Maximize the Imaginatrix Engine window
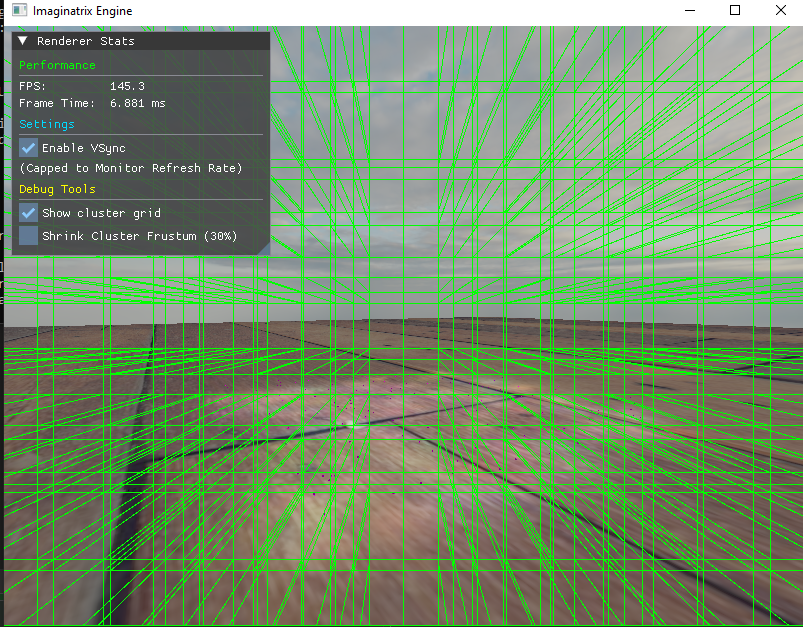The width and height of the screenshot is (803, 627). coord(735,10)
